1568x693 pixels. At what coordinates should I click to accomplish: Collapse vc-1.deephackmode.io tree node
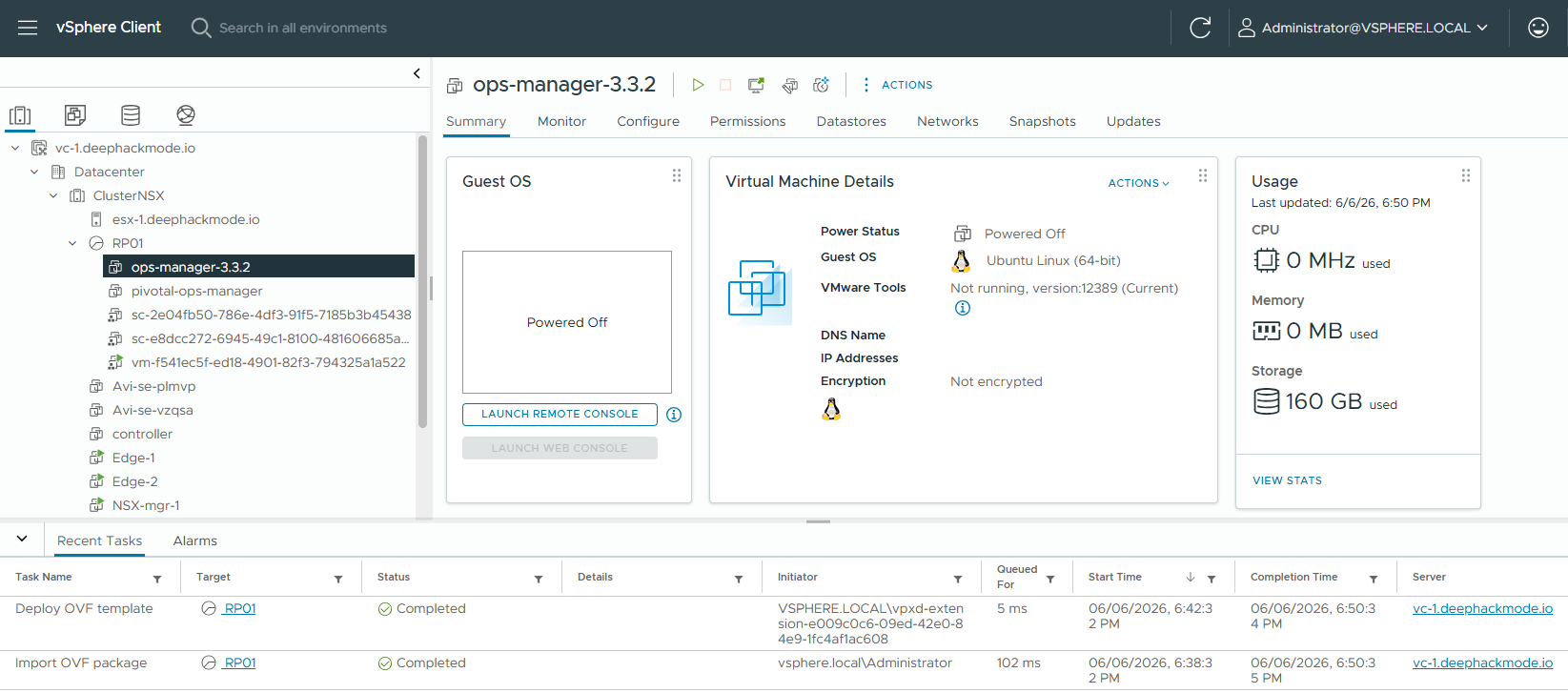click(x=15, y=148)
